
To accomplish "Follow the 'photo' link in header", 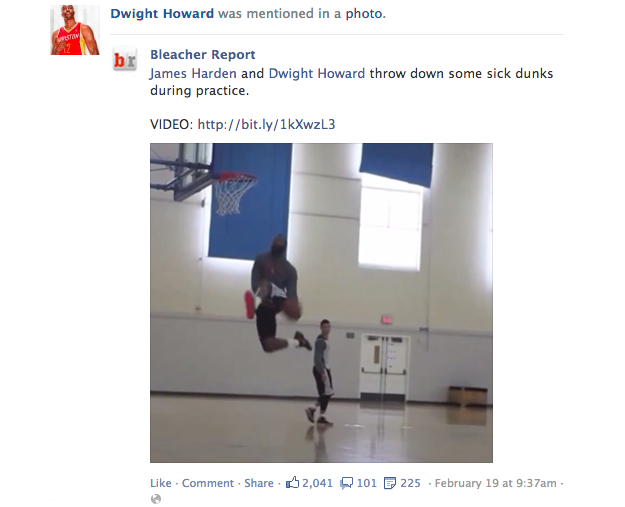I will coord(364,14).
